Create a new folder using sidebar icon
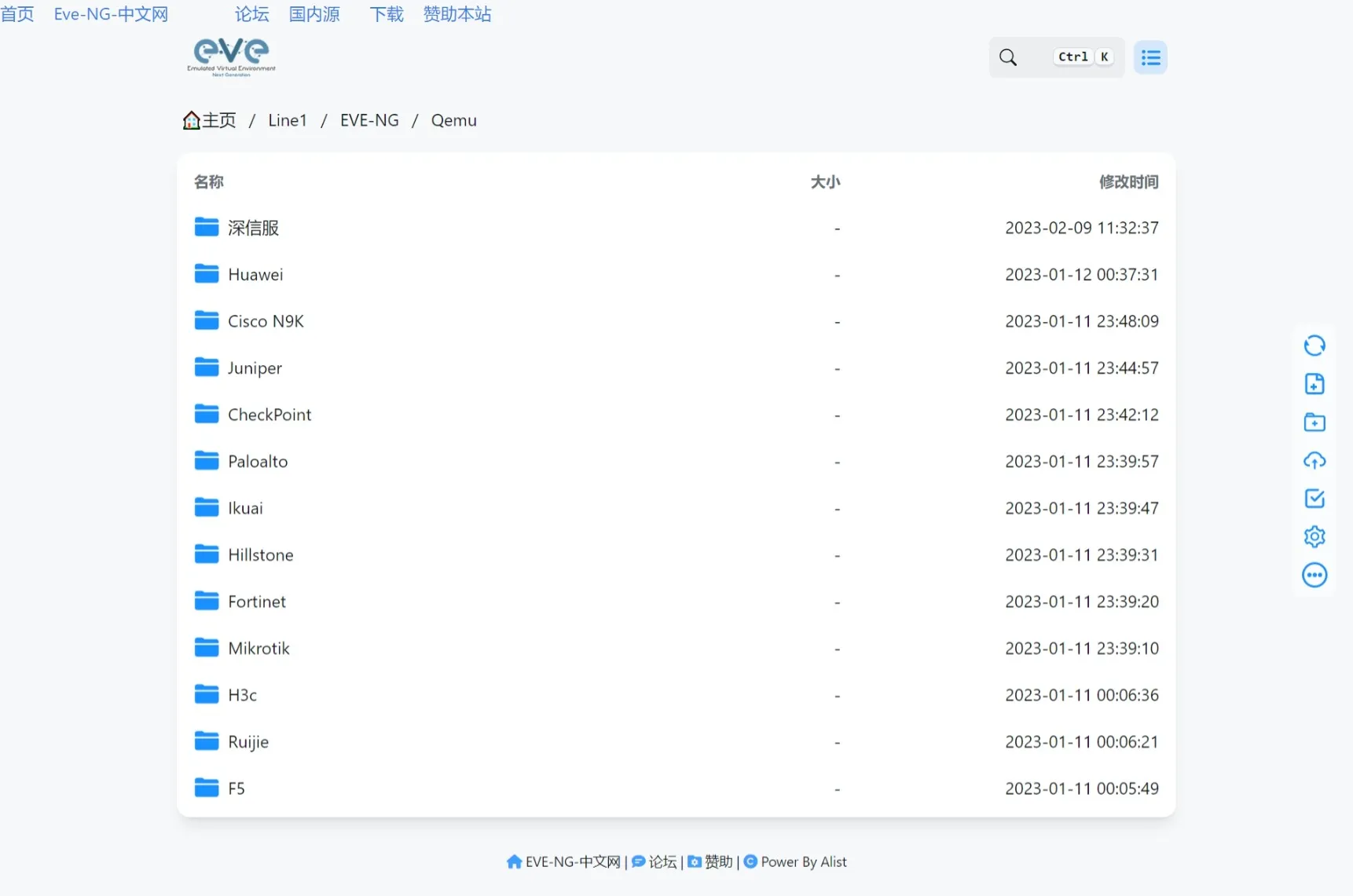Image resolution: width=1353 pixels, height=896 pixels. pos(1313,422)
